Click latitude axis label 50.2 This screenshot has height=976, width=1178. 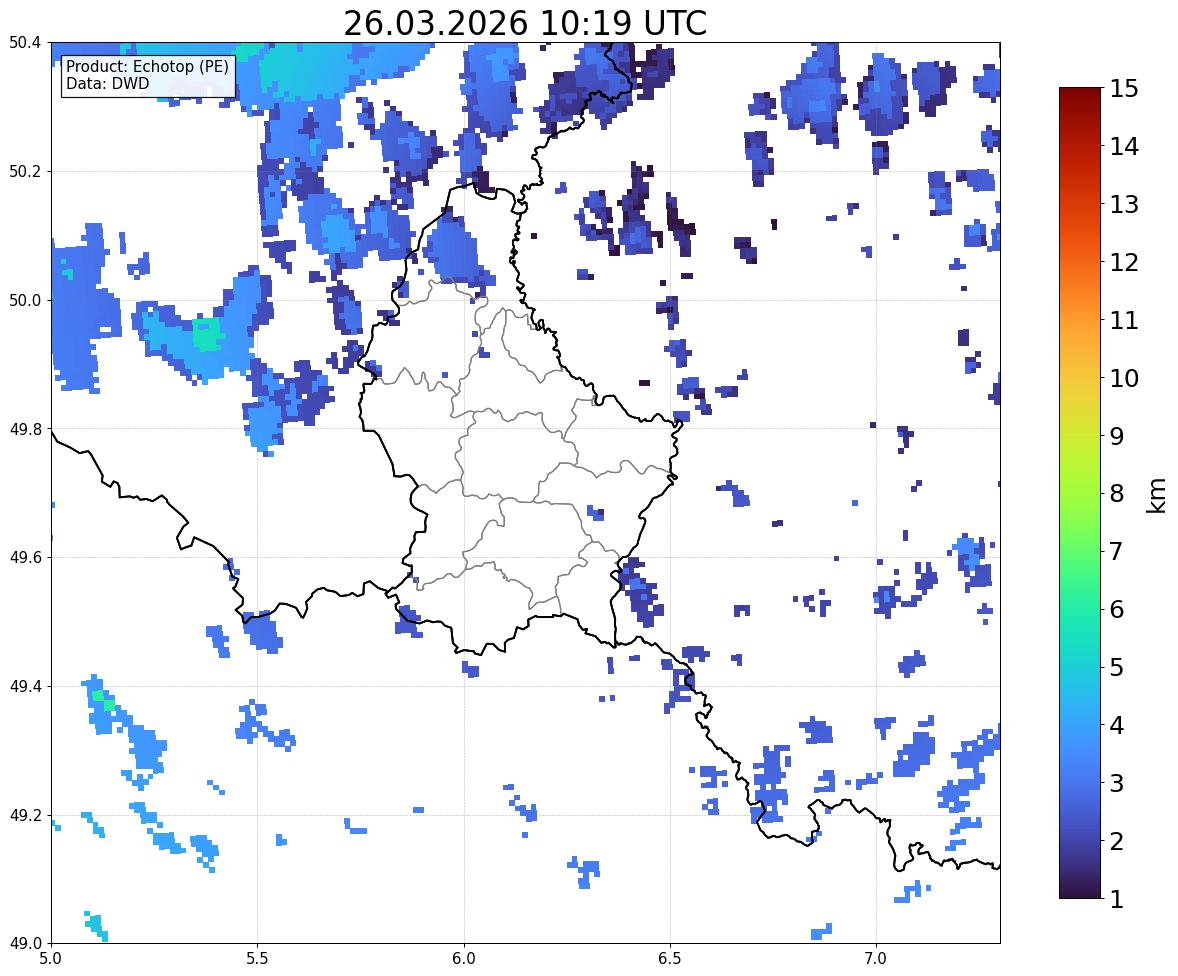(25, 171)
